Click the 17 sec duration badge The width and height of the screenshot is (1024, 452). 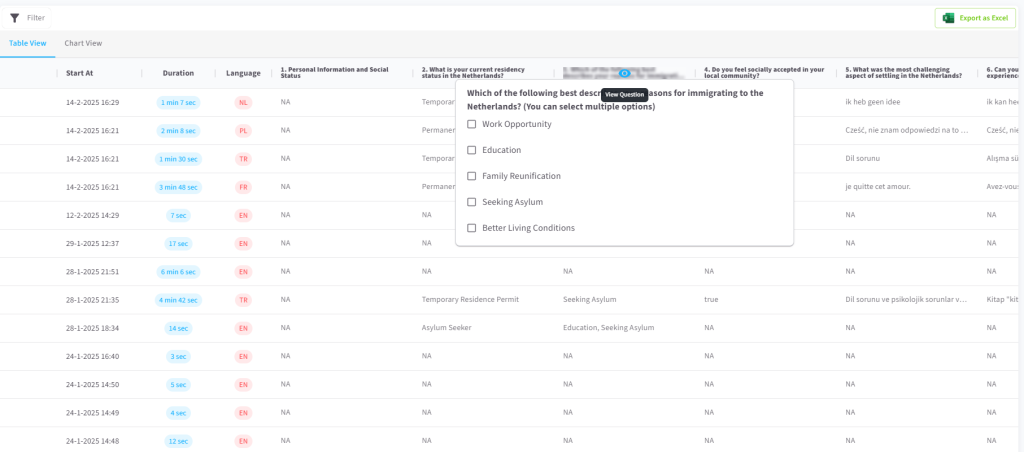pos(178,244)
